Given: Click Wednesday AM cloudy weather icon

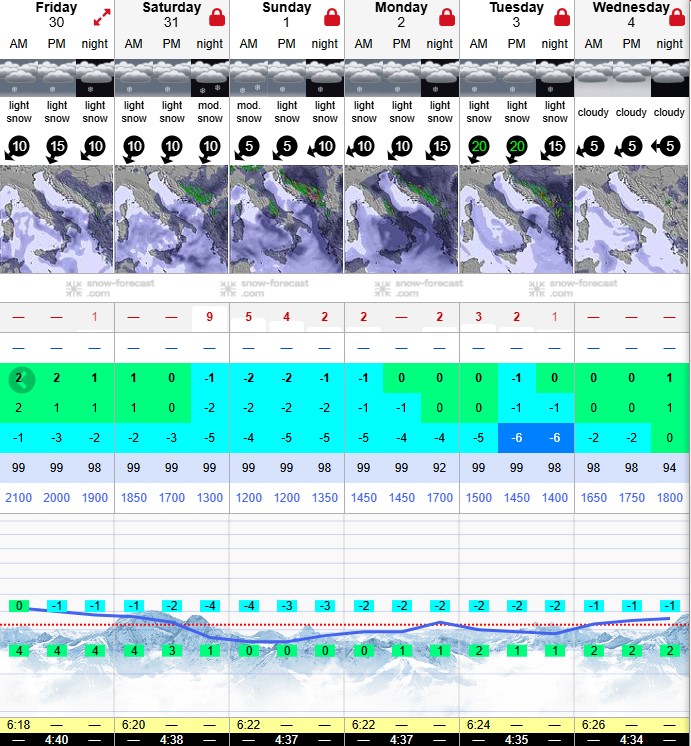Looking at the screenshot, I should (593, 78).
